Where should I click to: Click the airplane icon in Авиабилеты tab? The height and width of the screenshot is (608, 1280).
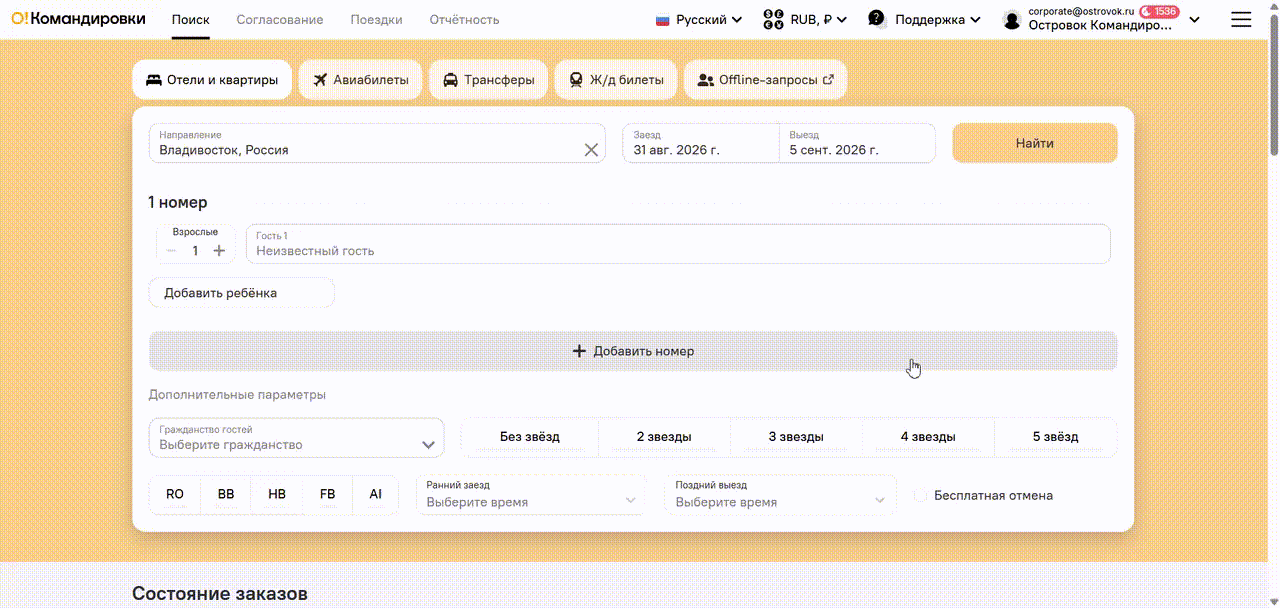click(x=320, y=80)
